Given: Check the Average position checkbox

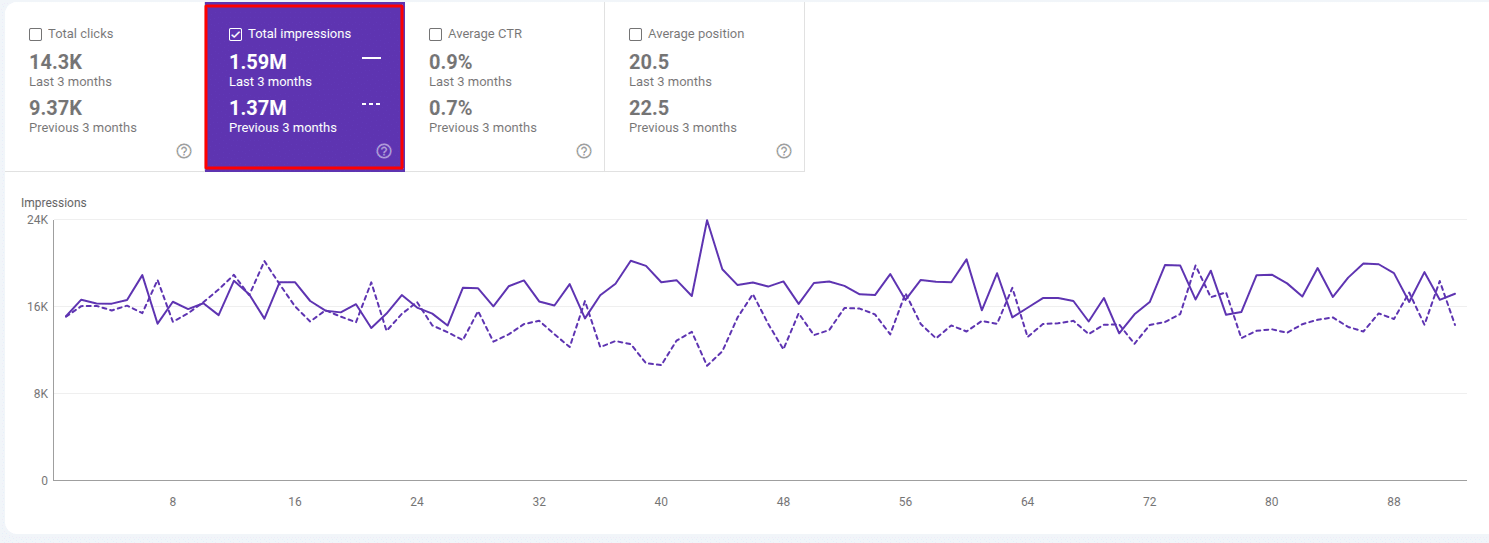Looking at the screenshot, I should (x=636, y=34).
